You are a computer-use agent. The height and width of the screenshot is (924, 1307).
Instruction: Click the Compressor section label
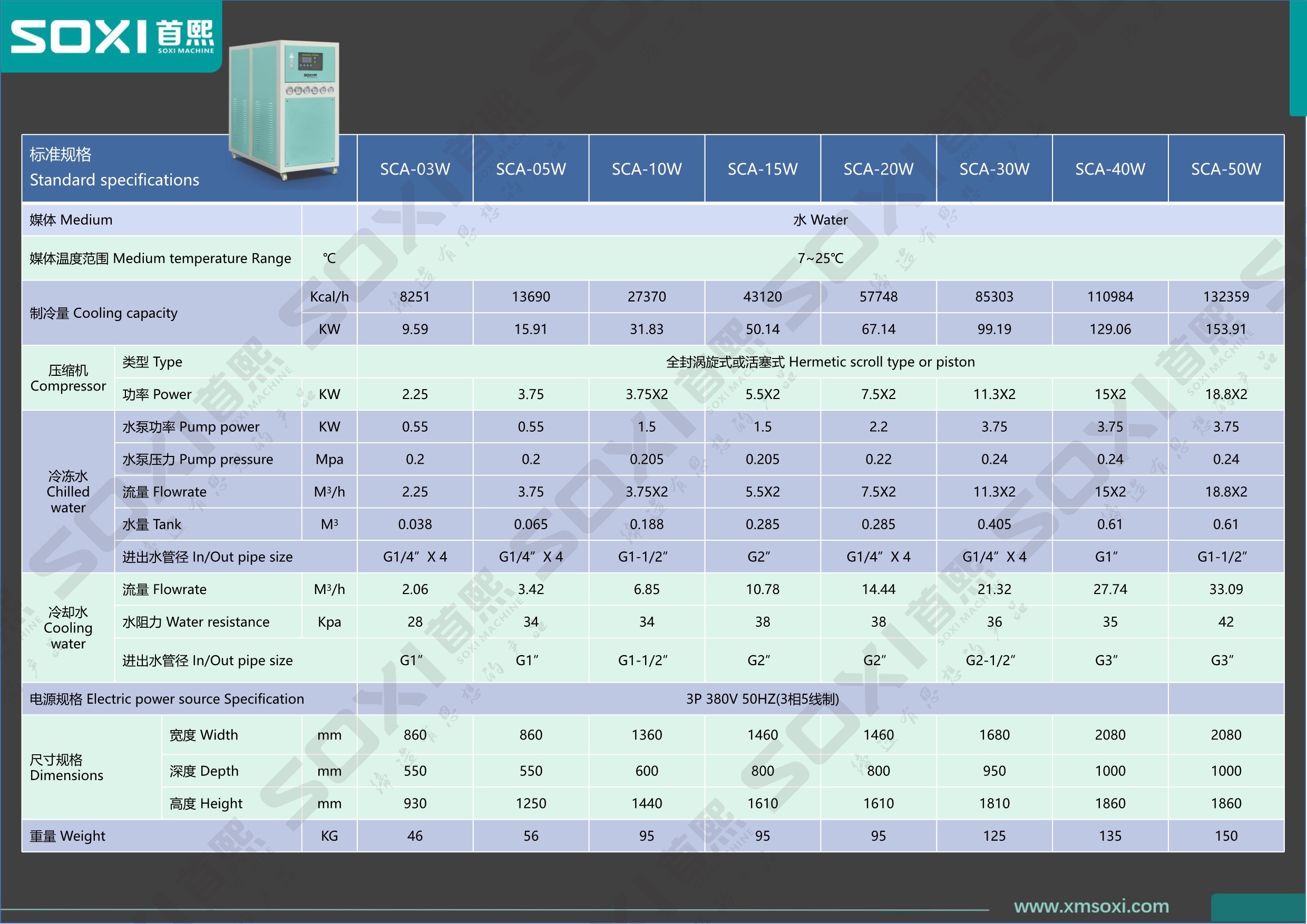point(68,378)
